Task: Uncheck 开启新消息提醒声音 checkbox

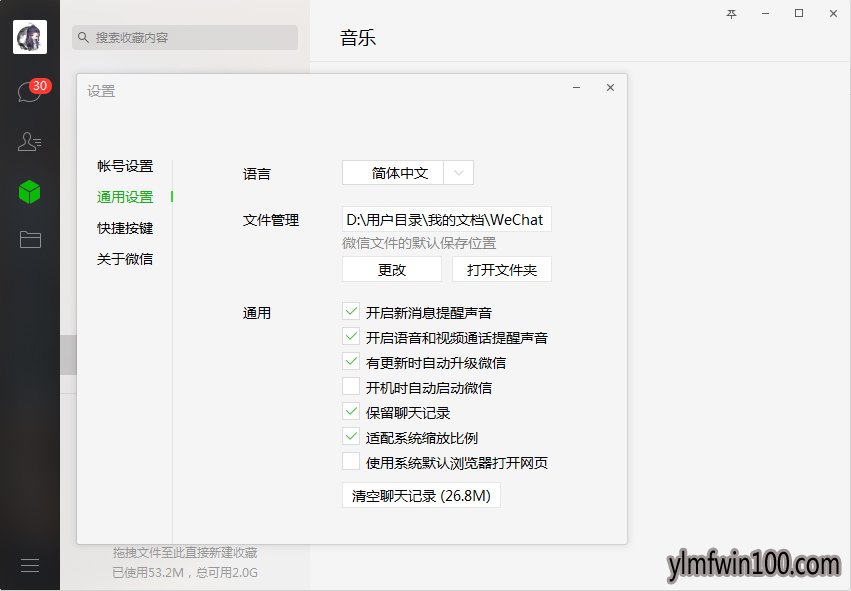Action: (351, 312)
